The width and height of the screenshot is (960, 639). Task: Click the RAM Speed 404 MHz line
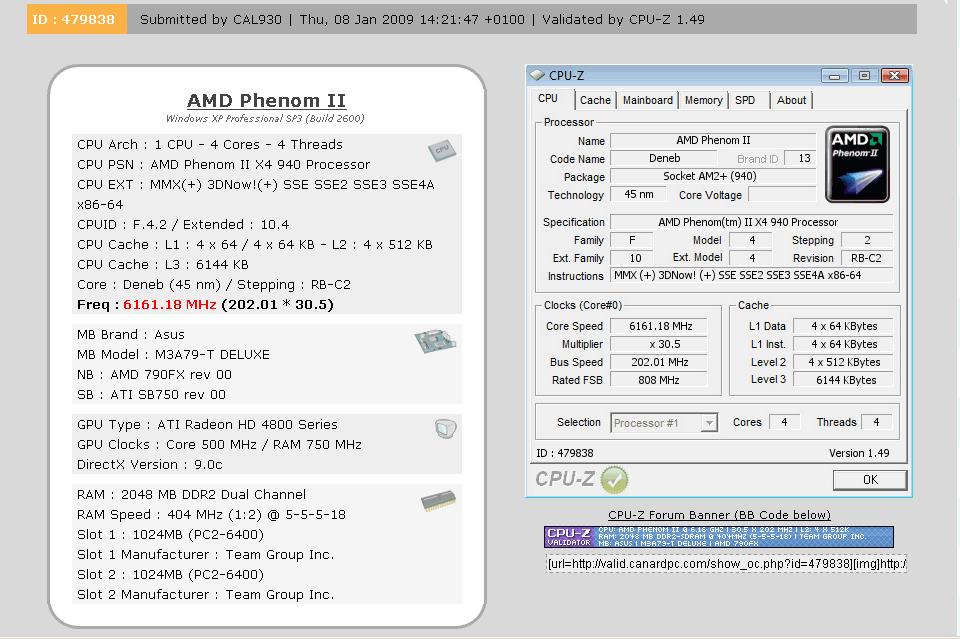211,515
